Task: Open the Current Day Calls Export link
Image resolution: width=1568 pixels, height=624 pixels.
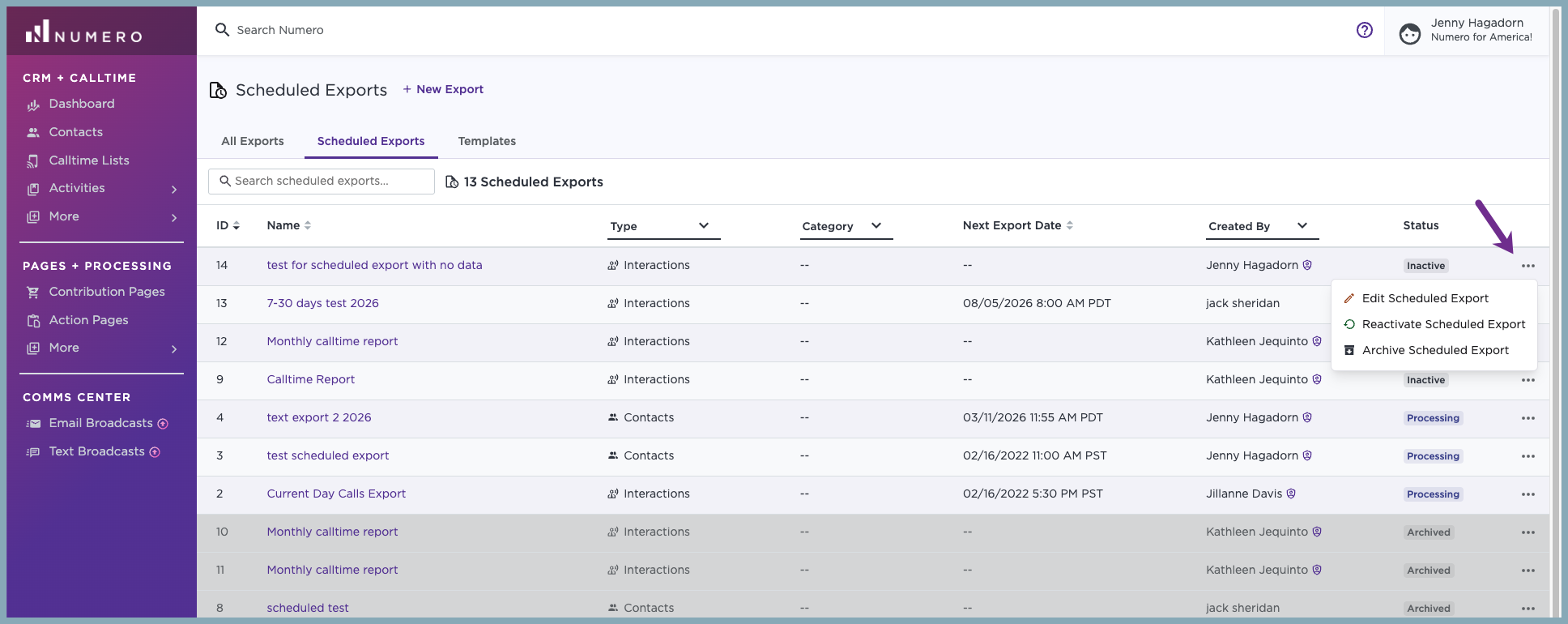Action: pos(336,494)
